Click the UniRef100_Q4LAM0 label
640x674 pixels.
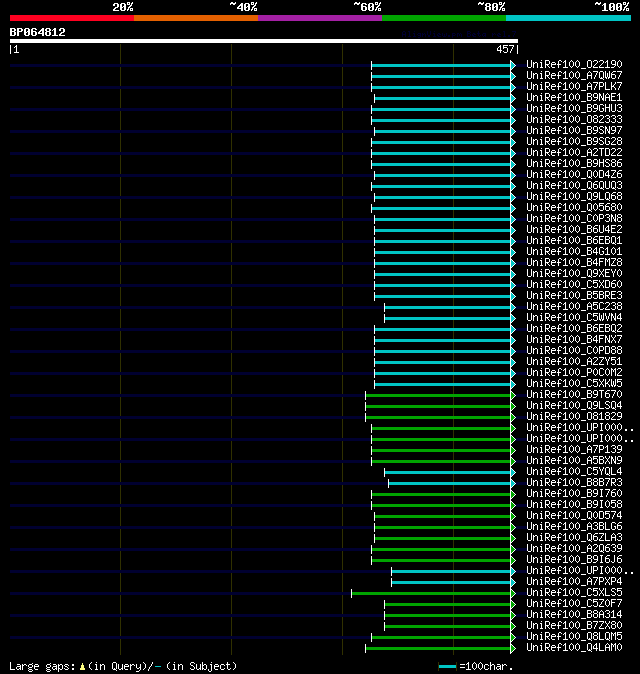point(574,648)
